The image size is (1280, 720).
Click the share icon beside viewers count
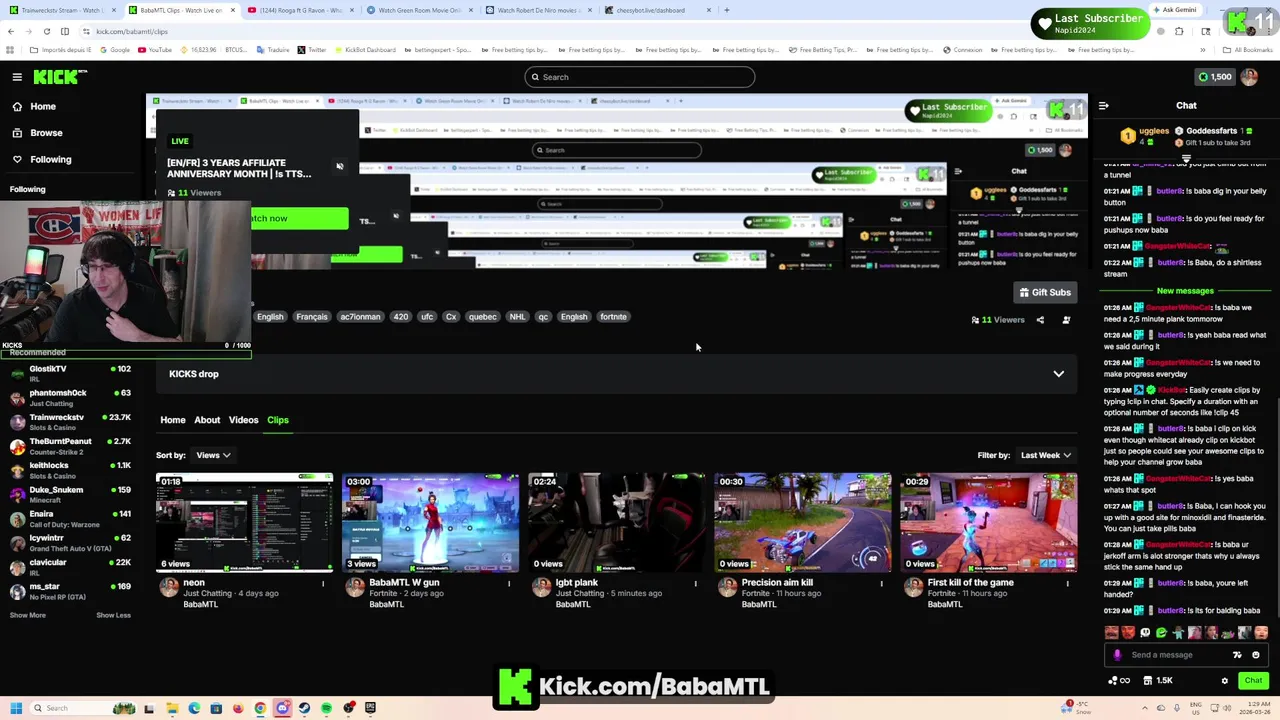pos(1040,320)
